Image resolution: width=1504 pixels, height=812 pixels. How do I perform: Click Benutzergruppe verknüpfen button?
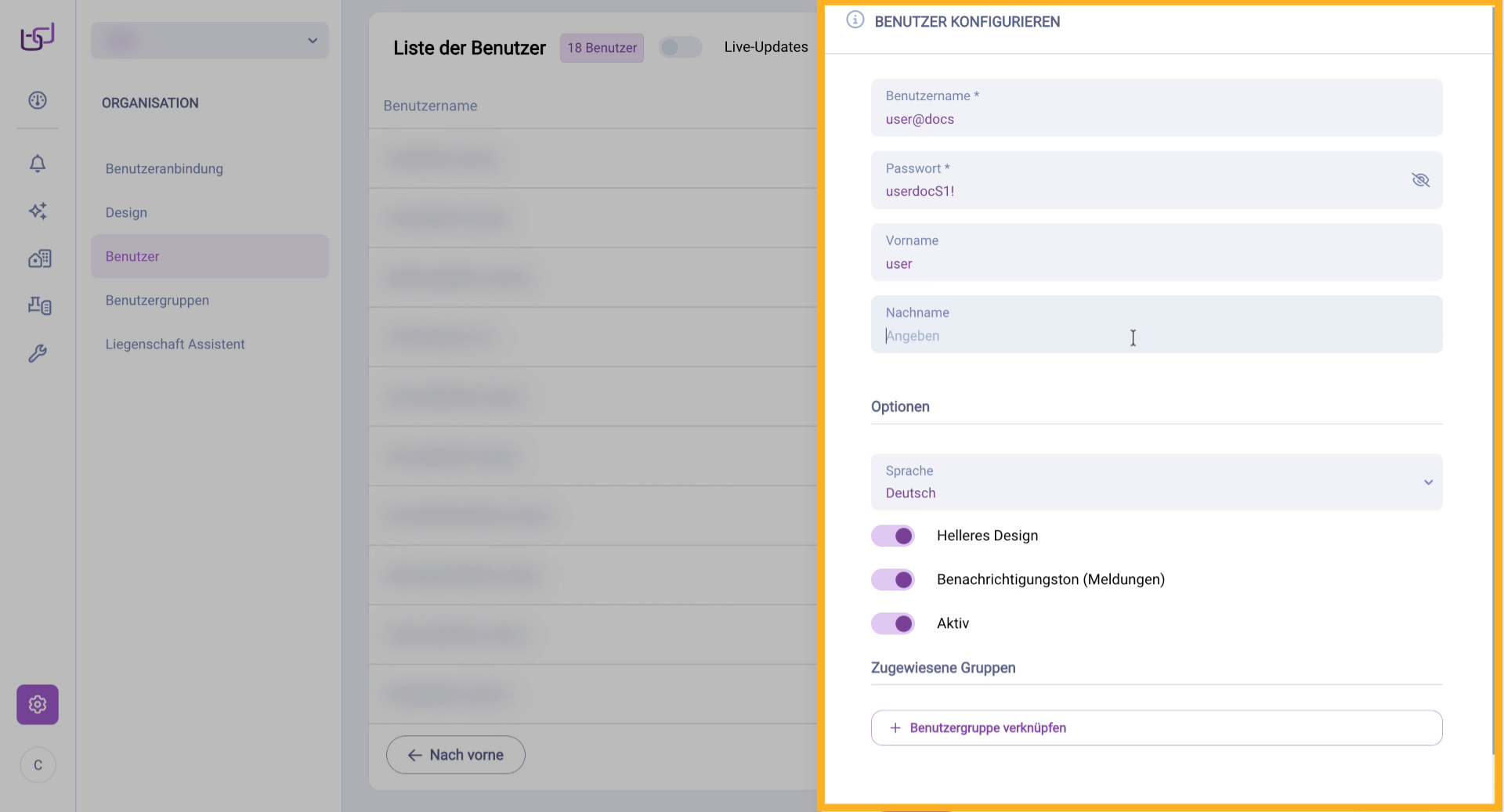pos(1156,728)
